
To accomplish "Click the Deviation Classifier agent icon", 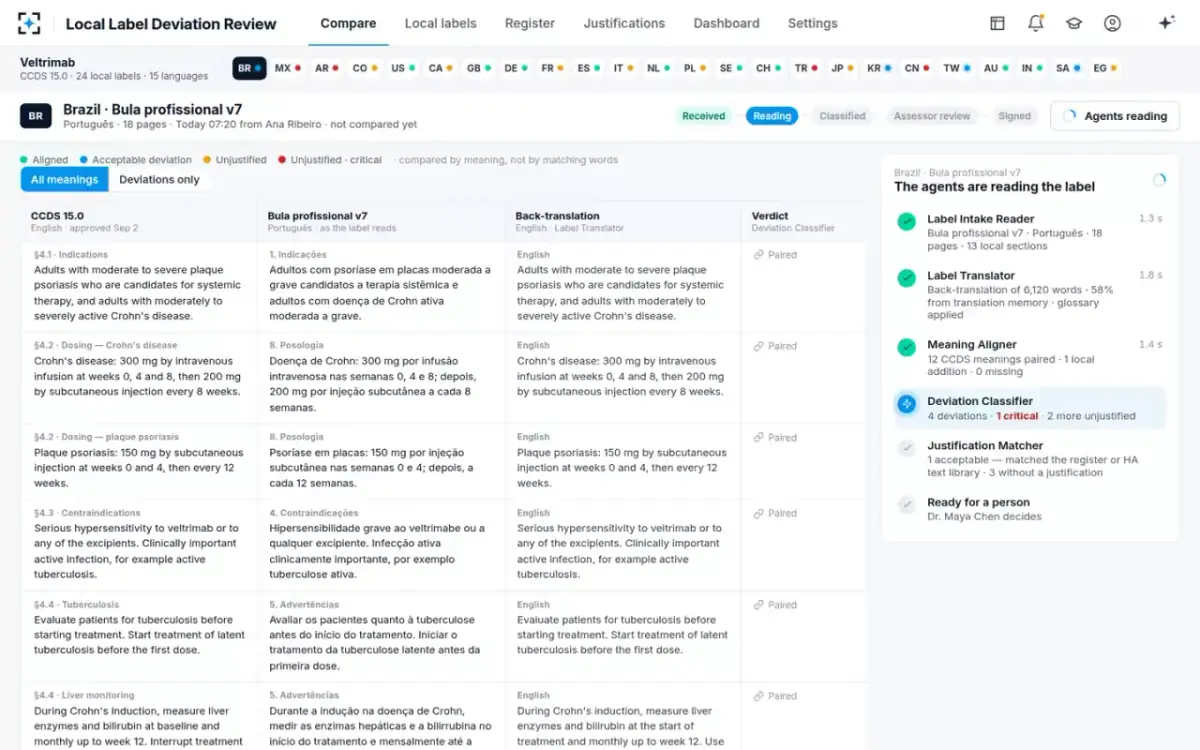I will [x=907, y=404].
